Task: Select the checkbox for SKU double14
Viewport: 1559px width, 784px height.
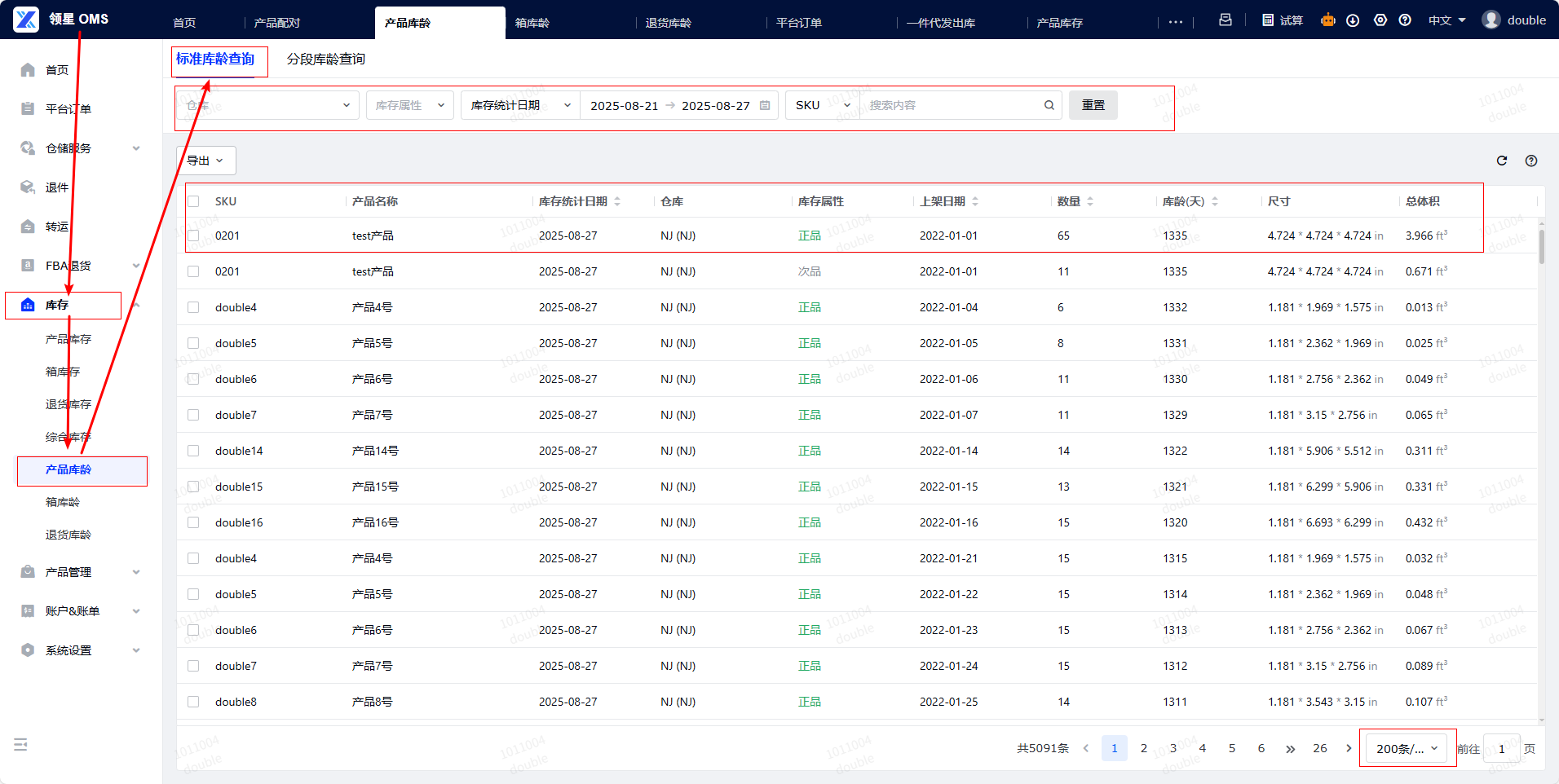Action: tap(193, 451)
